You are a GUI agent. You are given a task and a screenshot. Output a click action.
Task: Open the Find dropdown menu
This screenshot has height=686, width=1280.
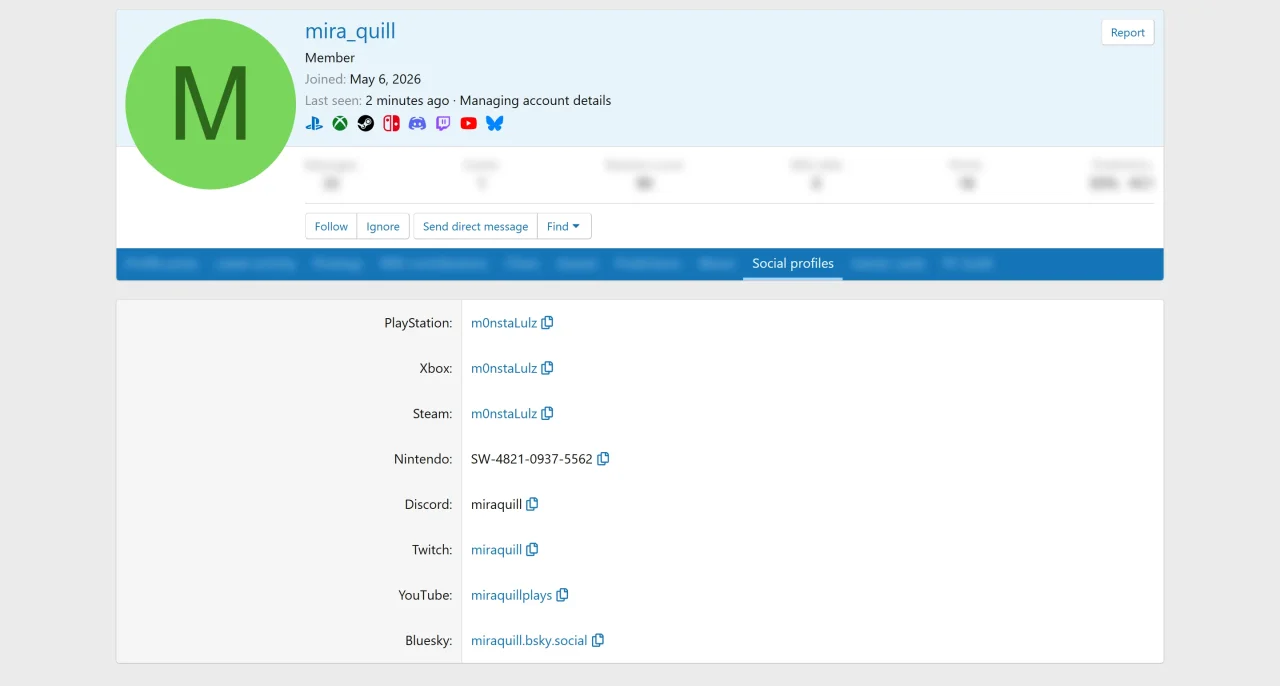[564, 226]
